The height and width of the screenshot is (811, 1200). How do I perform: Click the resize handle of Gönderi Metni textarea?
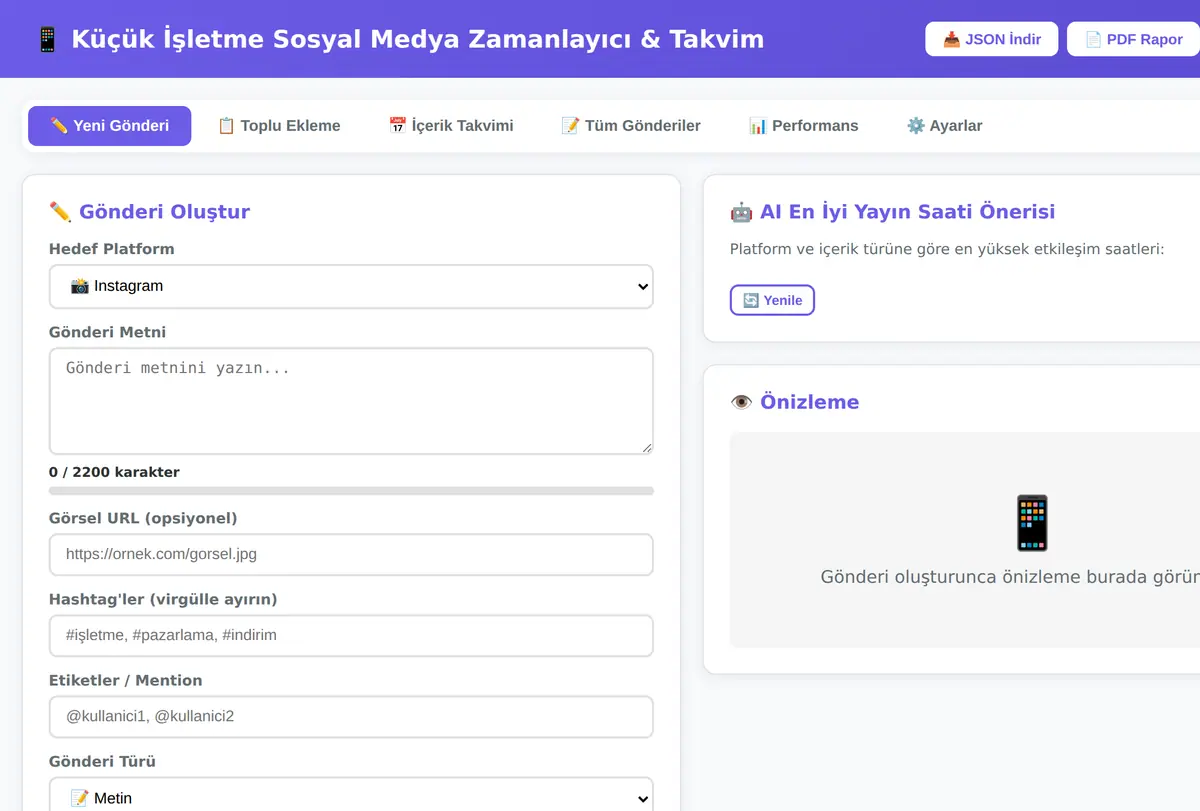tap(647, 448)
